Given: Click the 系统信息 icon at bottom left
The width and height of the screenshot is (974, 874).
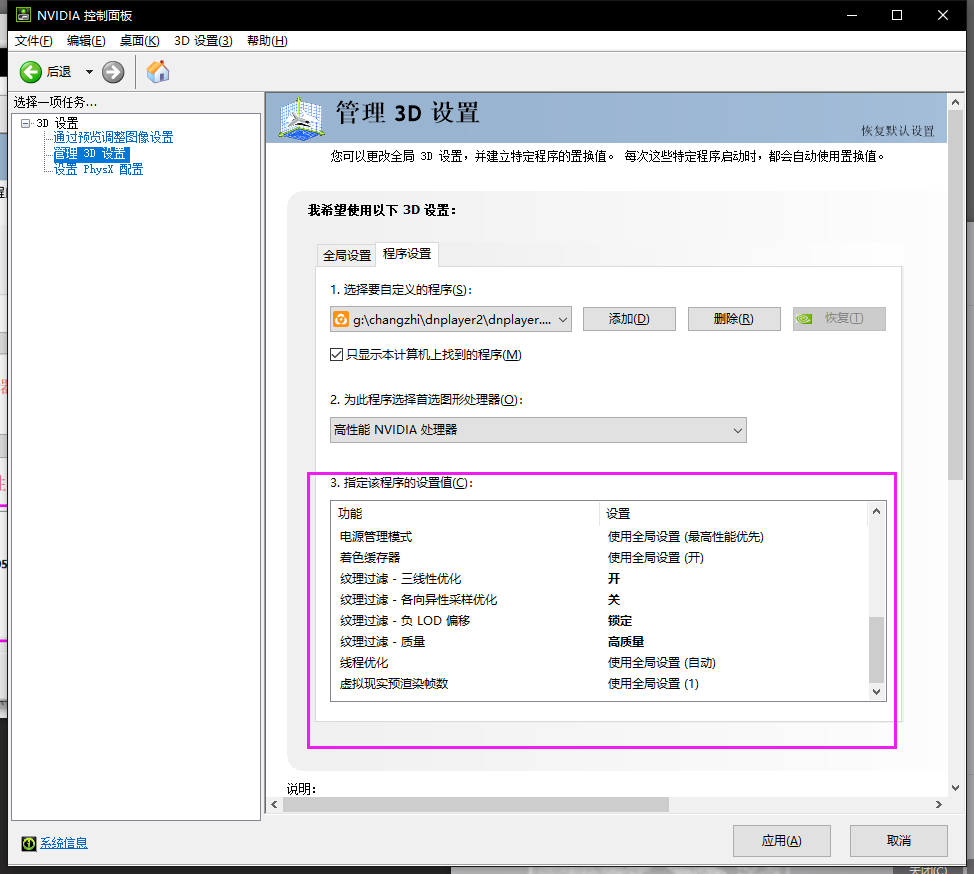Looking at the screenshot, I should click(x=28, y=843).
